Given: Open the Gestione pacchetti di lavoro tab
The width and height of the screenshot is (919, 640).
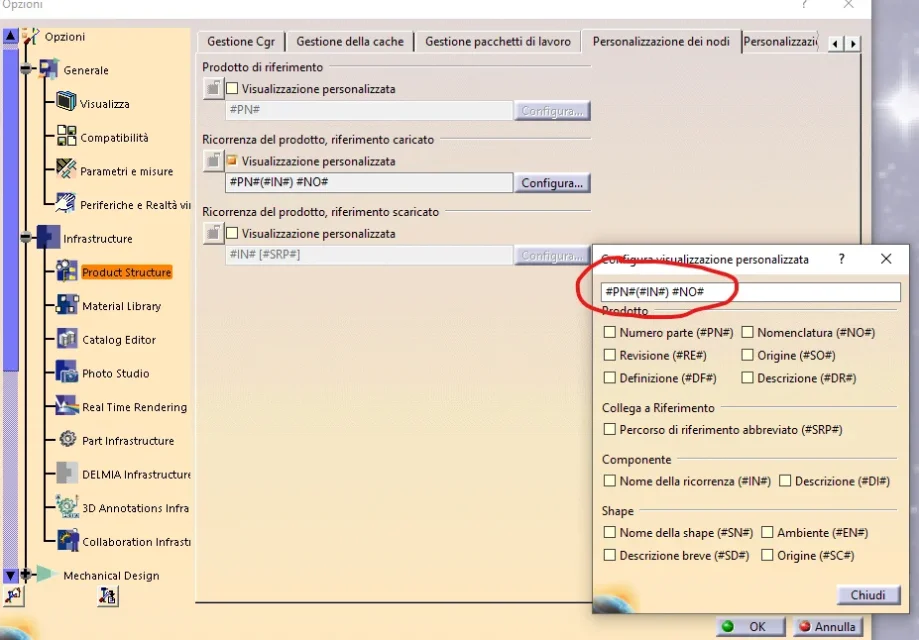Looking at the screenshot, I should click(498, 42).
